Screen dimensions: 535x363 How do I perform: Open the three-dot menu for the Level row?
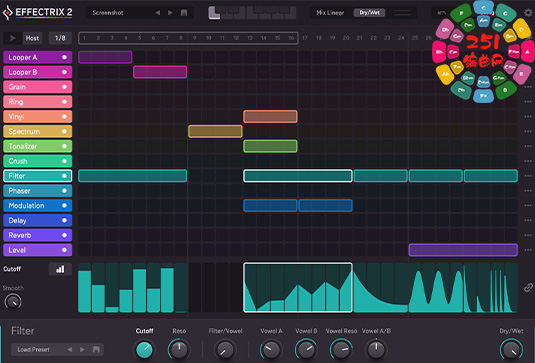[528, 250]
